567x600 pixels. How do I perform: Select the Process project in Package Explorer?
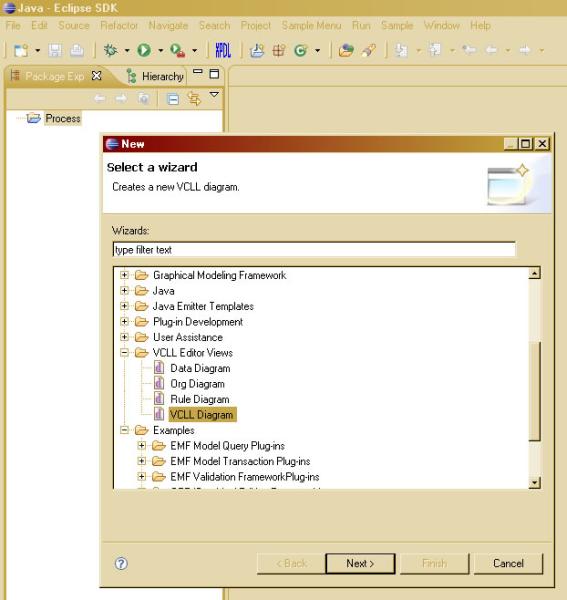click(x=63, y=118)
